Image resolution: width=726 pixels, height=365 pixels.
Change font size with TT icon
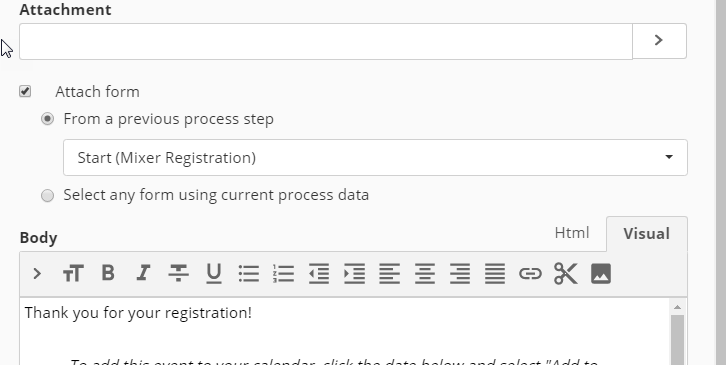pyautogui.click(x=73, y=274)
